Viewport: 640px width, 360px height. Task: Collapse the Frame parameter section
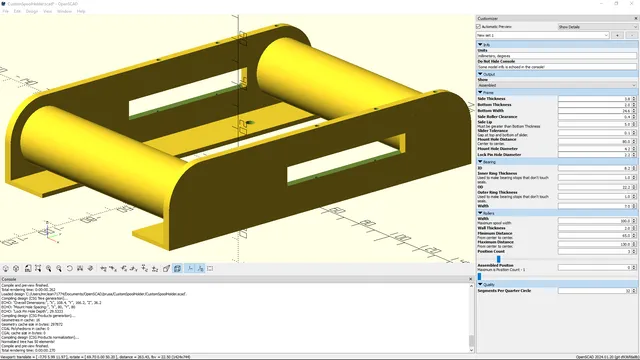[x=480, y=93]
